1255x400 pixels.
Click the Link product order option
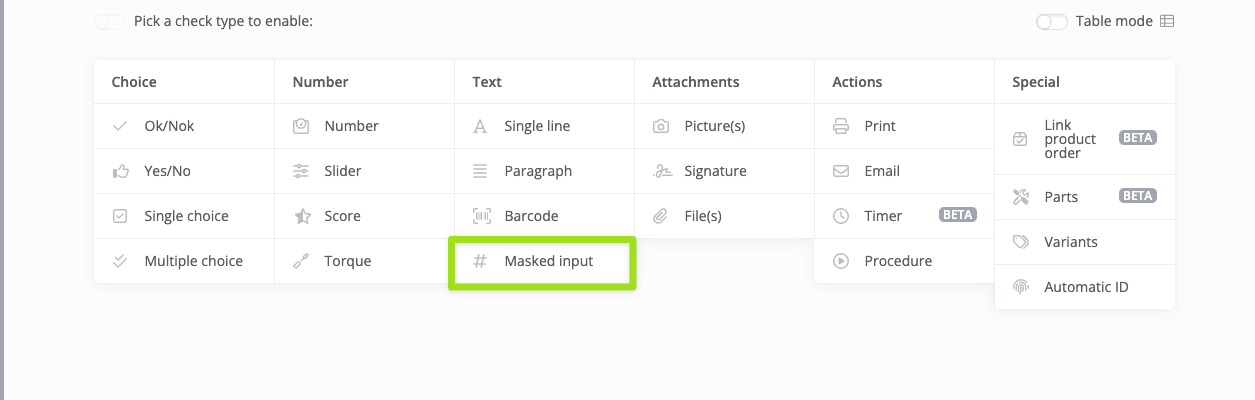point(1070,139)
